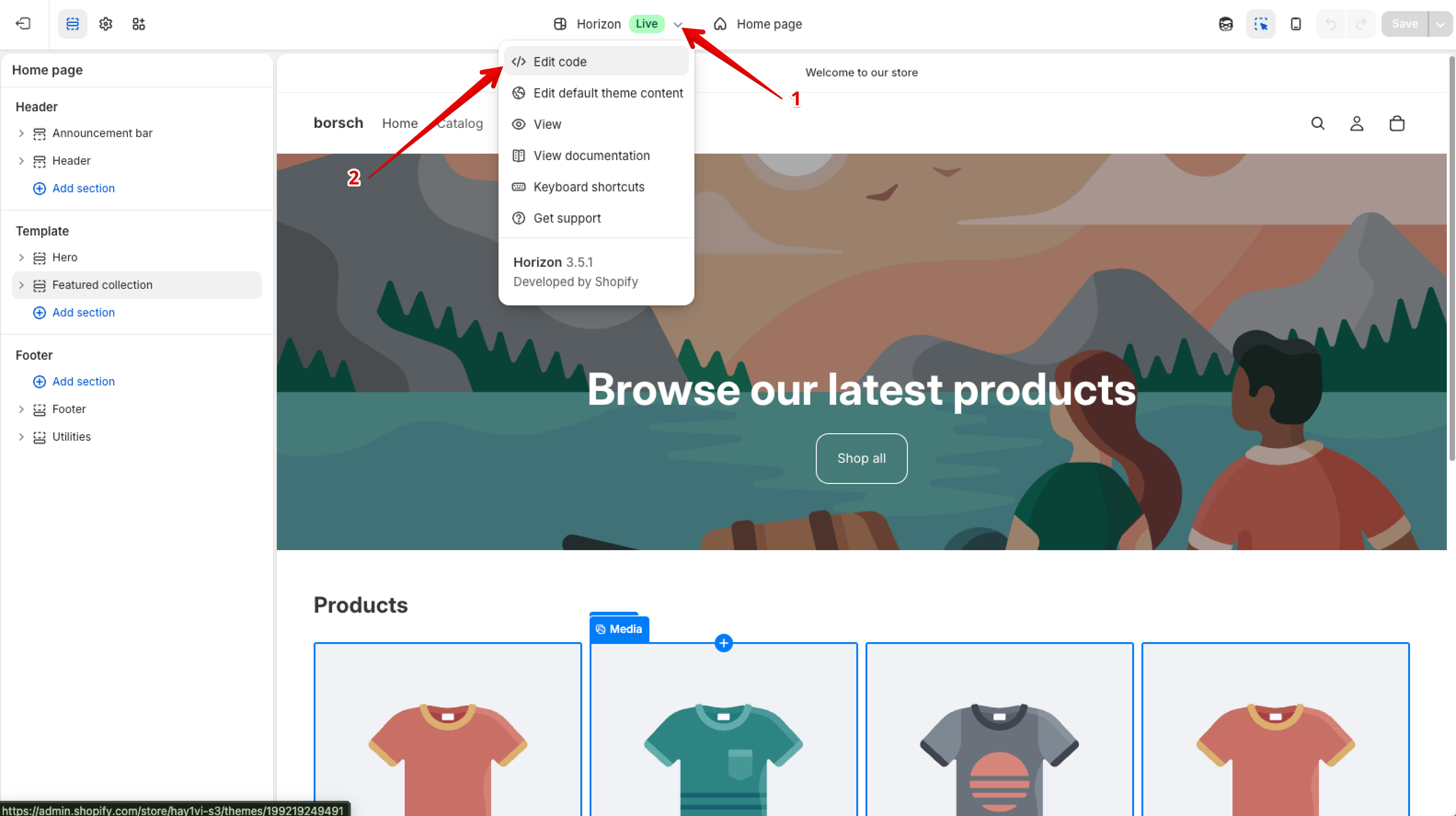Click the Save button
Screen dimensions: 1456x816
click(x=1404, y=24)
